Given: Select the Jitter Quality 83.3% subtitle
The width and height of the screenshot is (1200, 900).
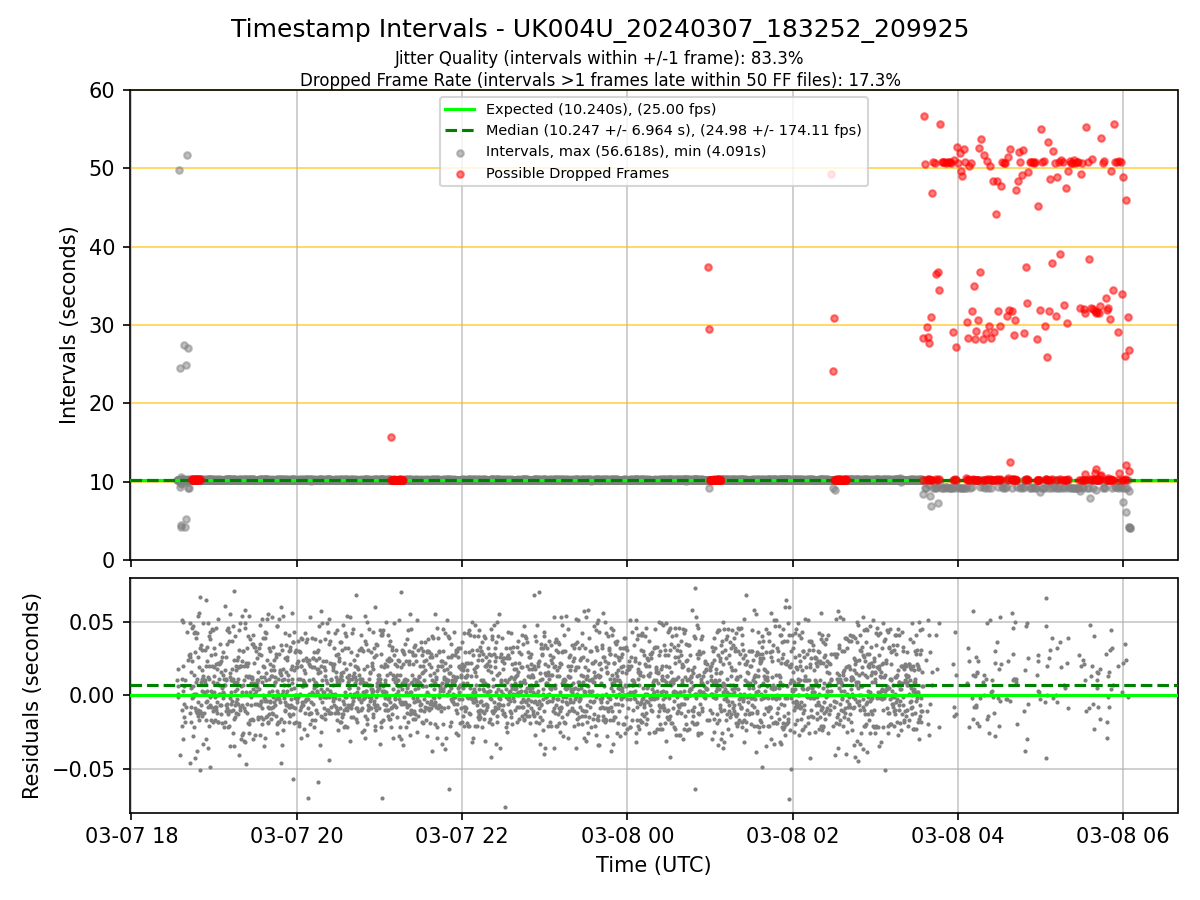Looking at the screenshot, I should click(x=599, y=58).
